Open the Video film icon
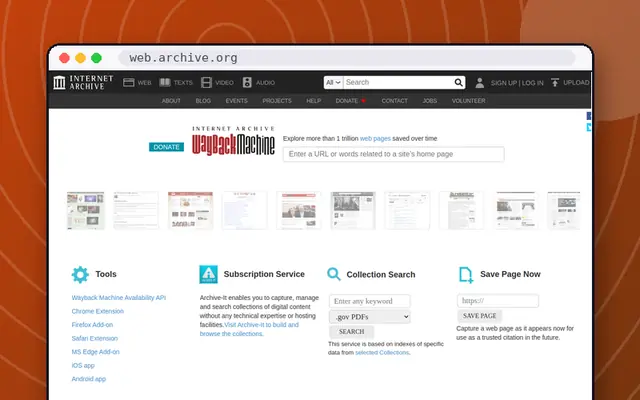640x400 pixels. [x=206, y=82]
